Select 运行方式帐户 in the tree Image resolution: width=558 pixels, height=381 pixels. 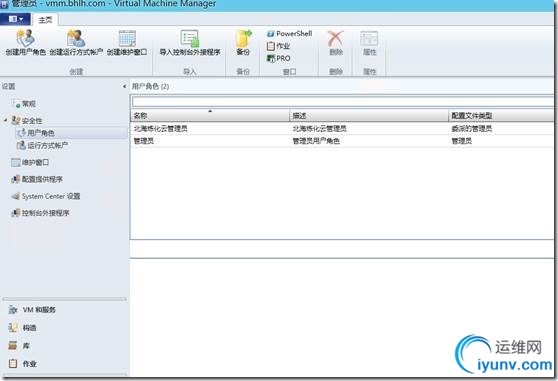point(48,145)
